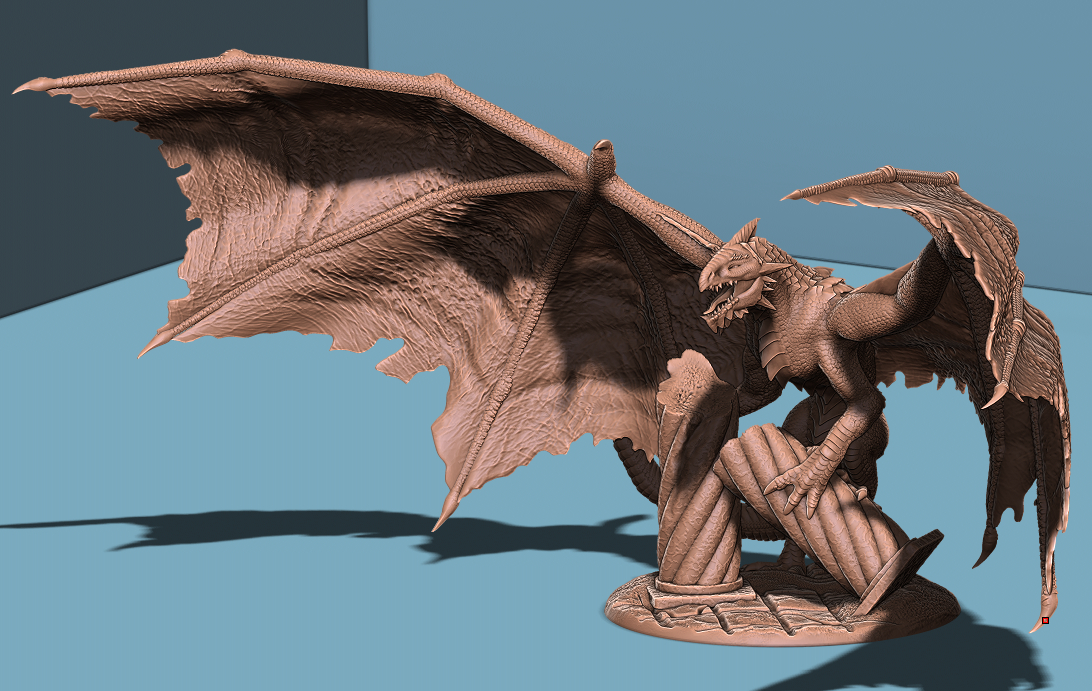Screen dimensions: 1092x691
Task: Click the tilted stone slab on the base
Action: 900,570
